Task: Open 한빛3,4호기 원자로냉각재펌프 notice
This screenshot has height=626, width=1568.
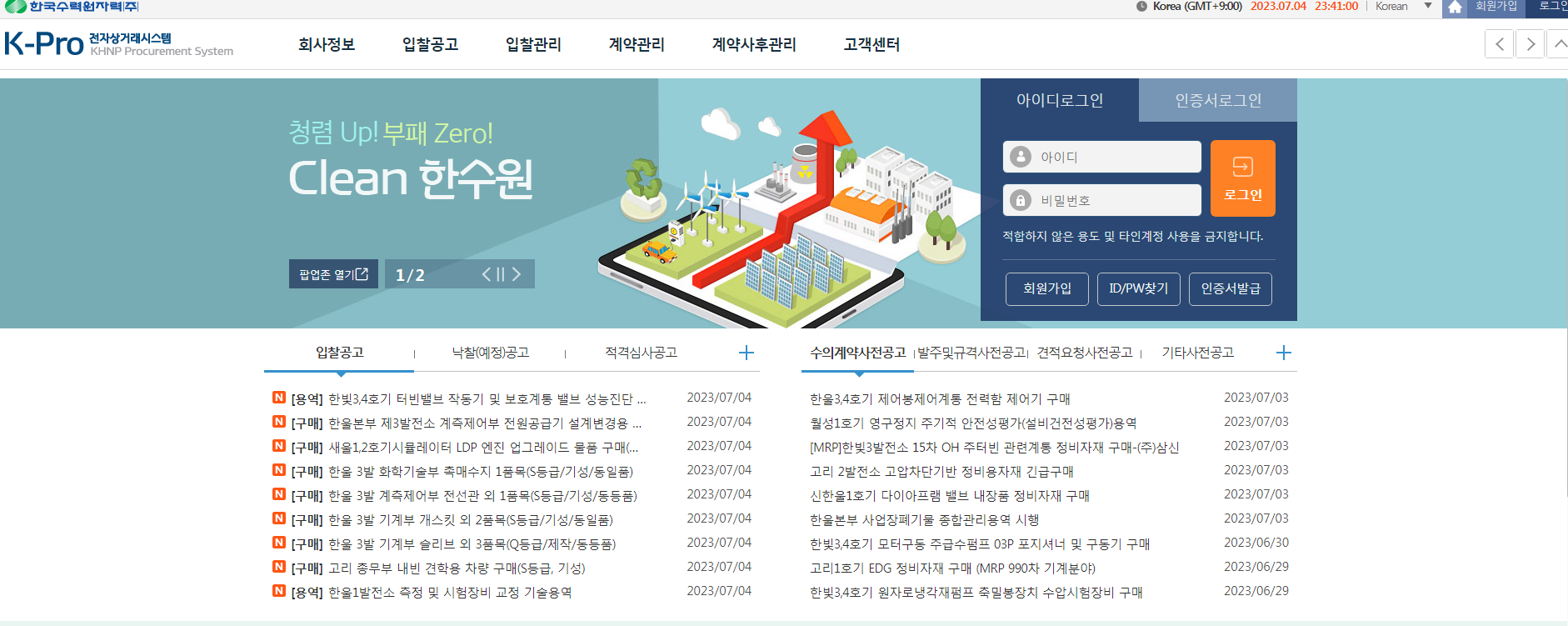Action: tap(976, 593)
